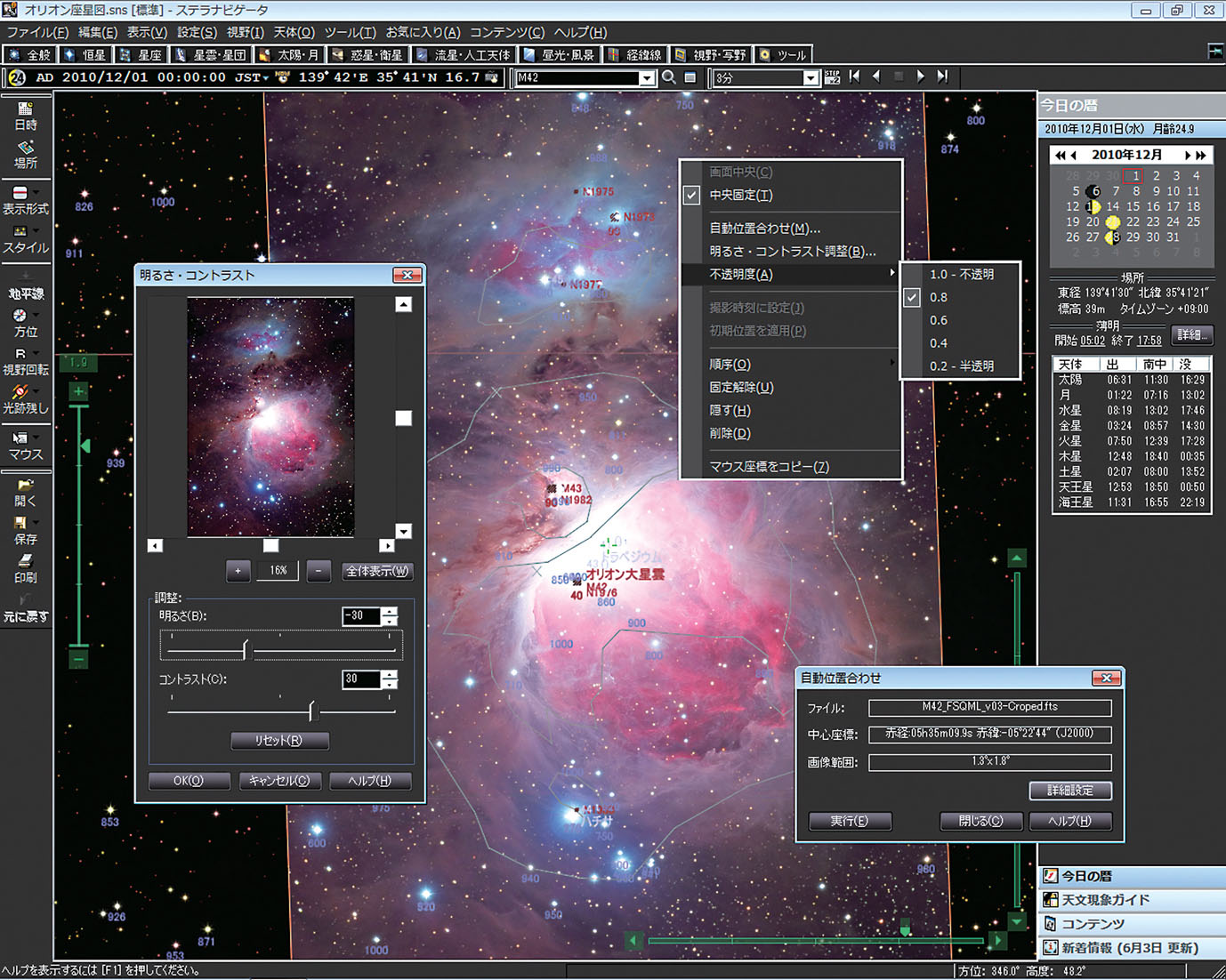Click the 視野回転 field rotation icon

[x=20, y=353]
